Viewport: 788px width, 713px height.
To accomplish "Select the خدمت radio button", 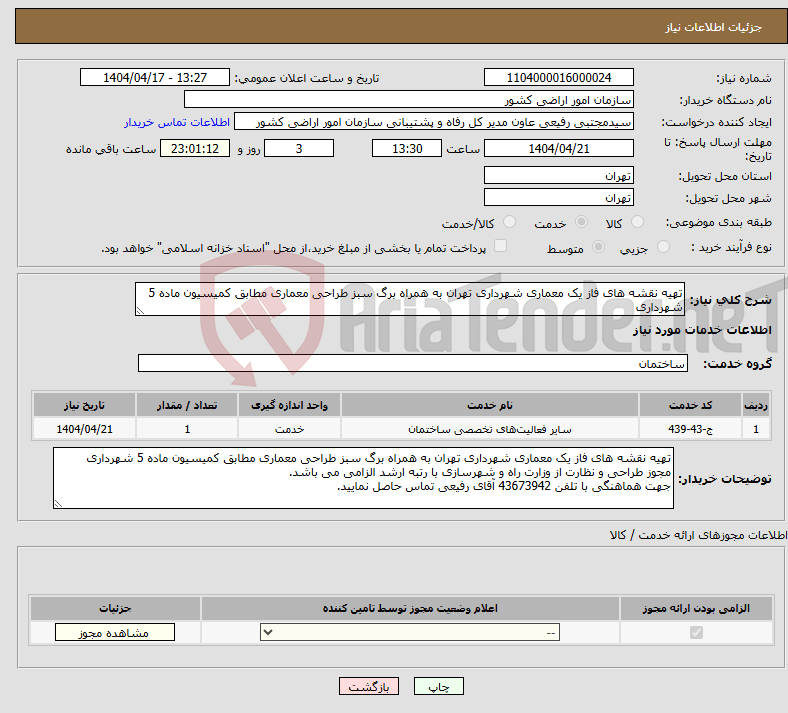I will (x=581, y=222).
